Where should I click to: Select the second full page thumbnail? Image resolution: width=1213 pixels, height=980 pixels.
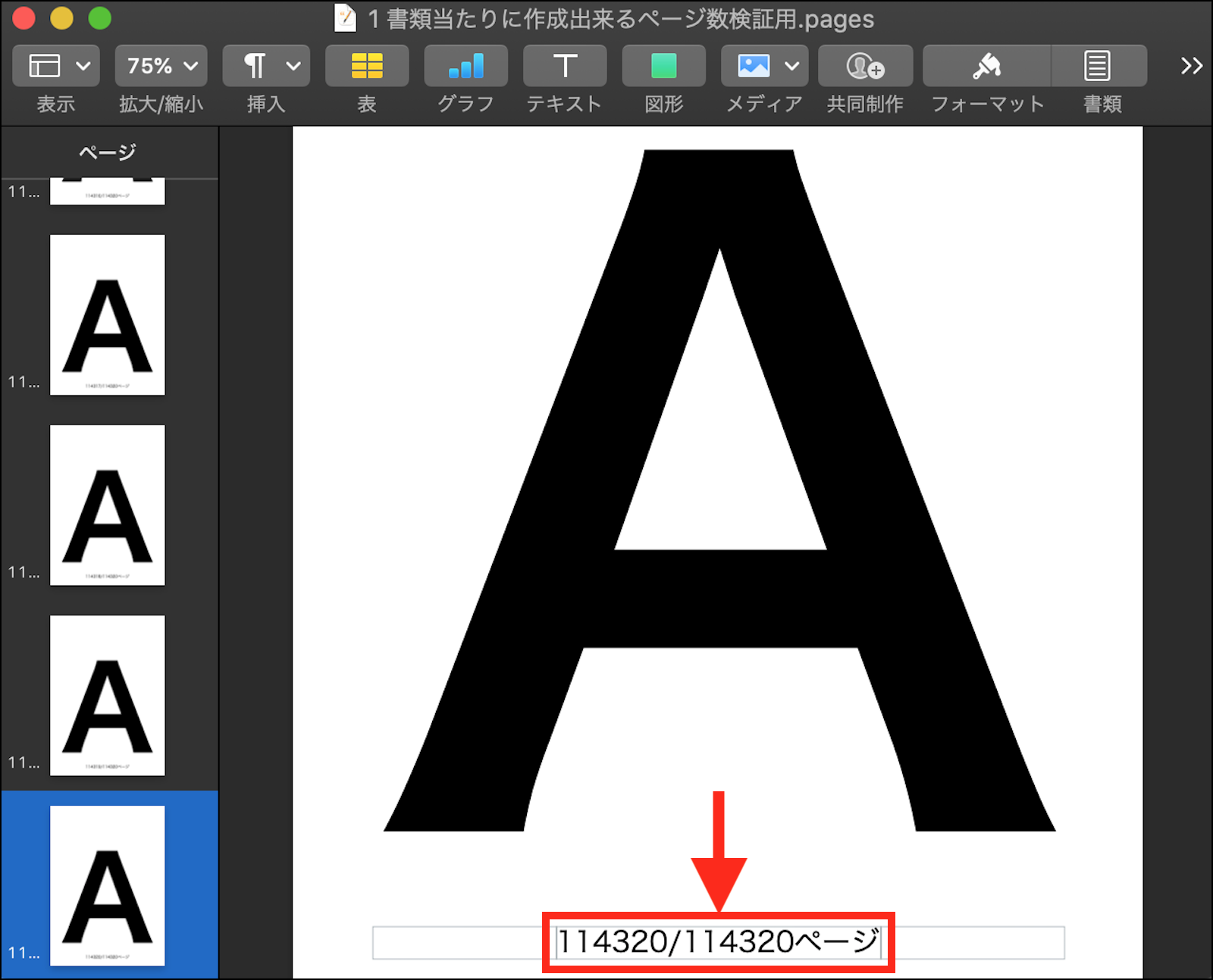coord(108,505)
